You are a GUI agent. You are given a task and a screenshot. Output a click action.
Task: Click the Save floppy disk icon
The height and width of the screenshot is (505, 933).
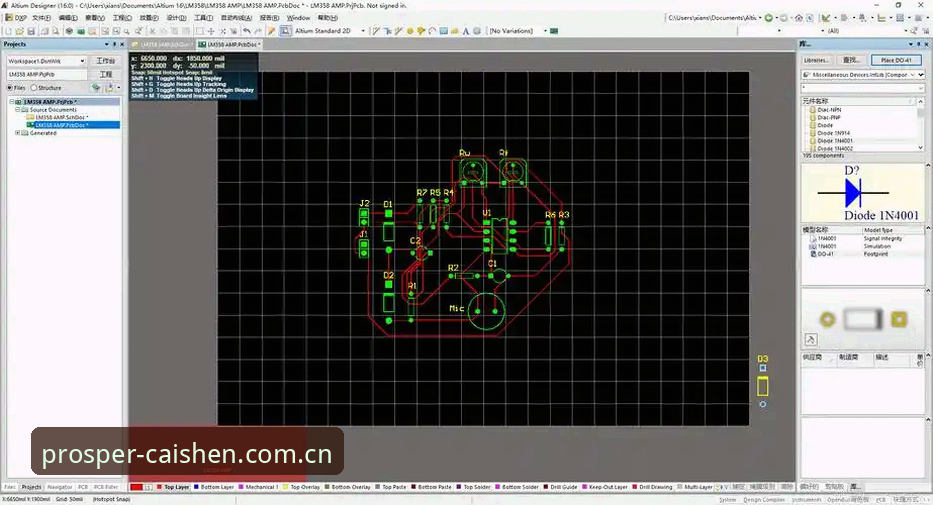[31, 30]
